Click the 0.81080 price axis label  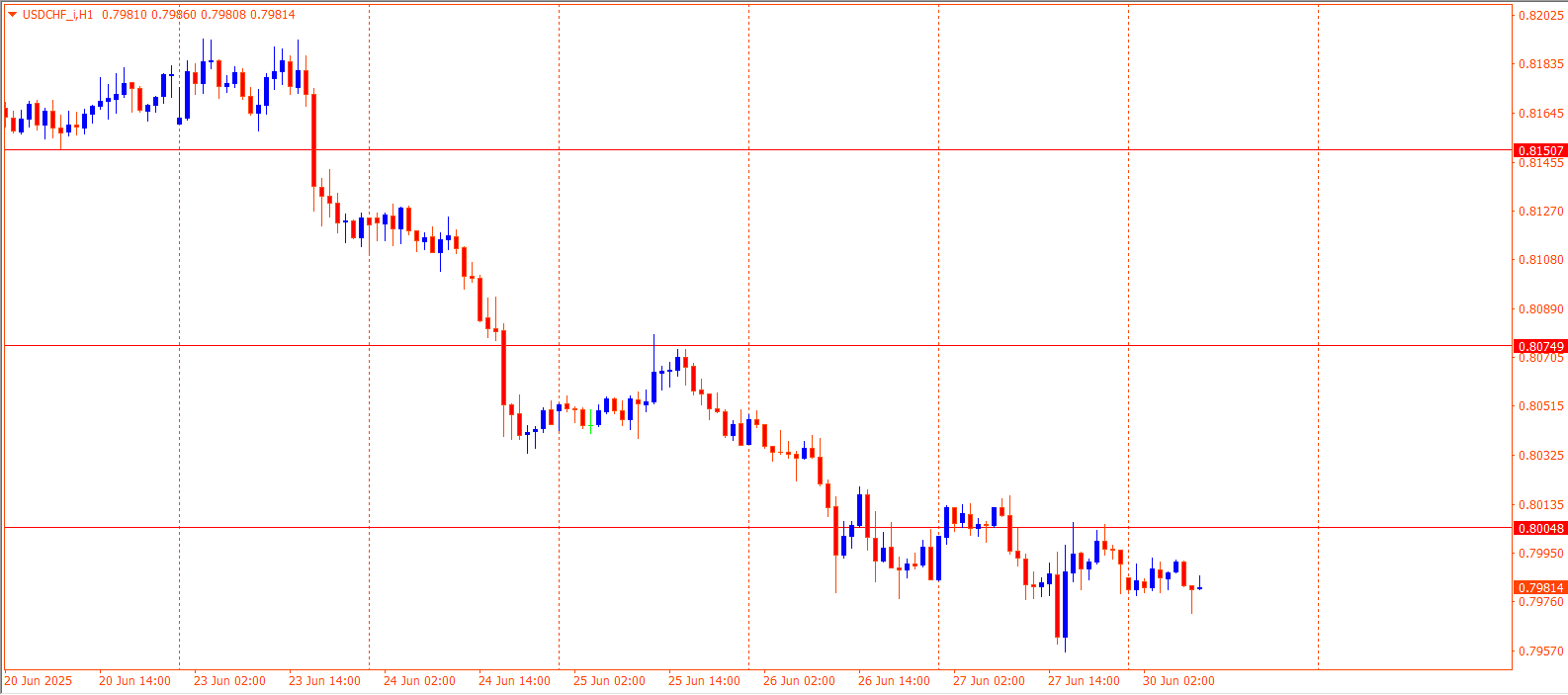[x=1541, y=260]
